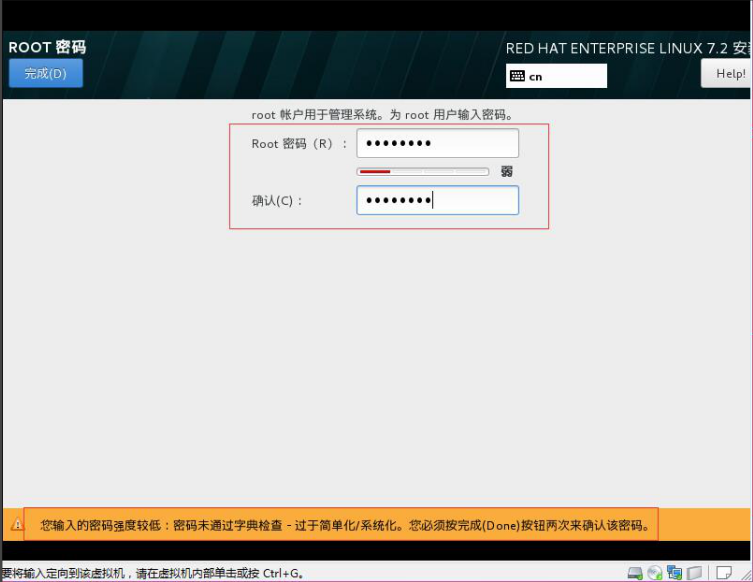Click the VMware grey device status icon
This screenshot has height=582, width=753.
point(695,573)
